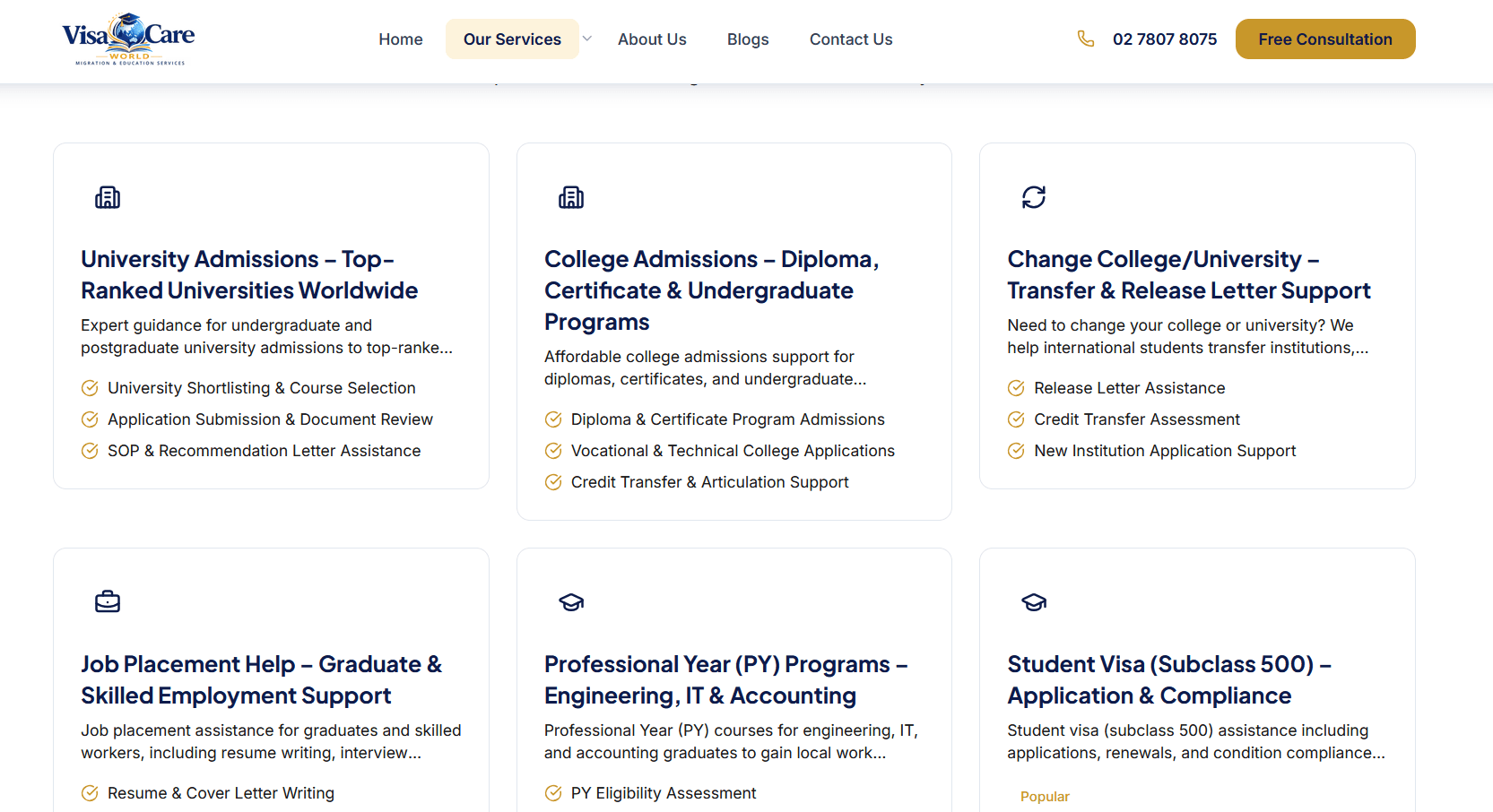Click check icon next to Credit Transfer & Articulation
The image size is (1493, 812).
pos(553,482)
